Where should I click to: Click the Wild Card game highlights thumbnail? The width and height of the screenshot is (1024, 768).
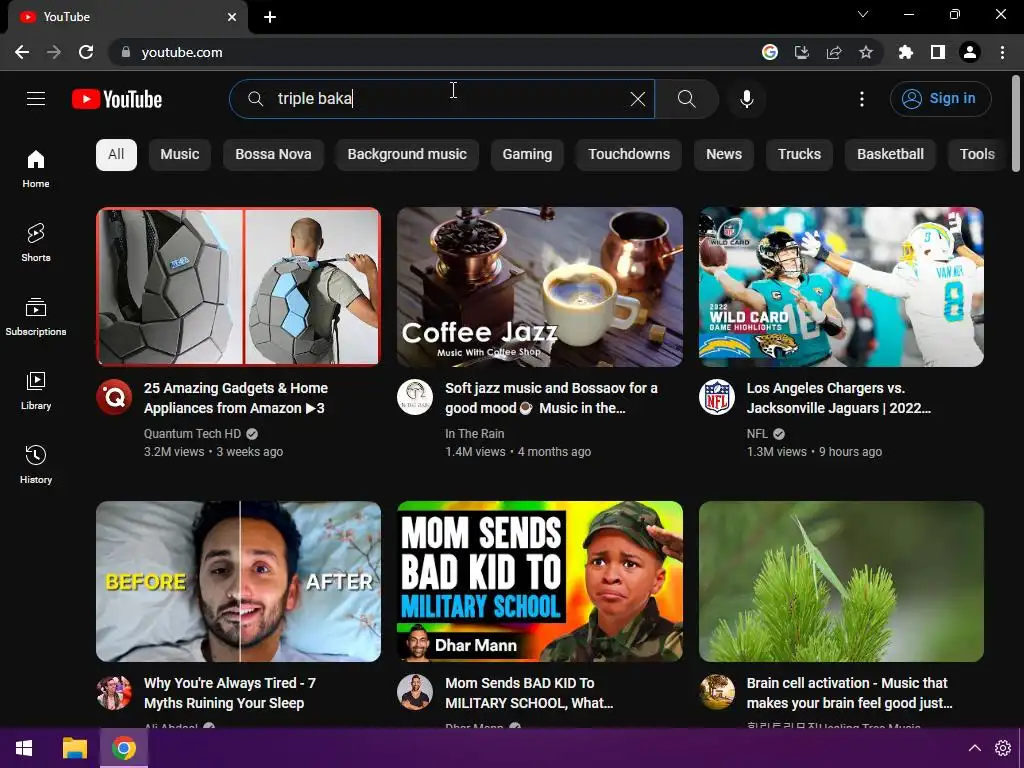[x=841, y=287]
